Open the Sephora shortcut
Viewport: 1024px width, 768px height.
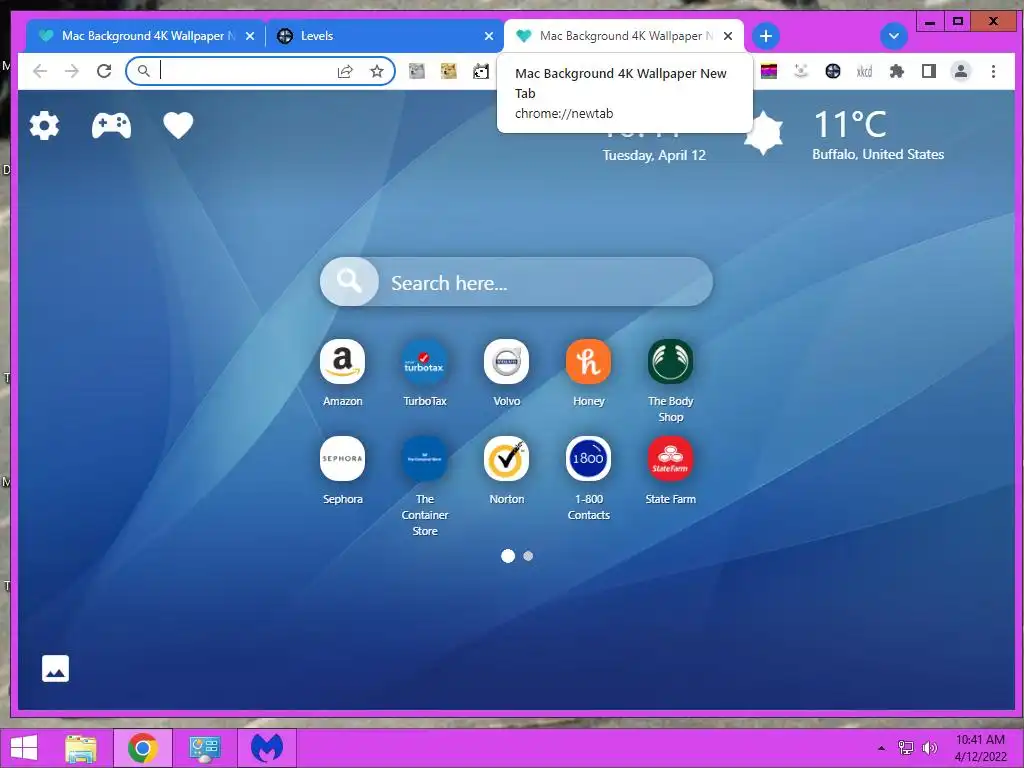point(342,458)
